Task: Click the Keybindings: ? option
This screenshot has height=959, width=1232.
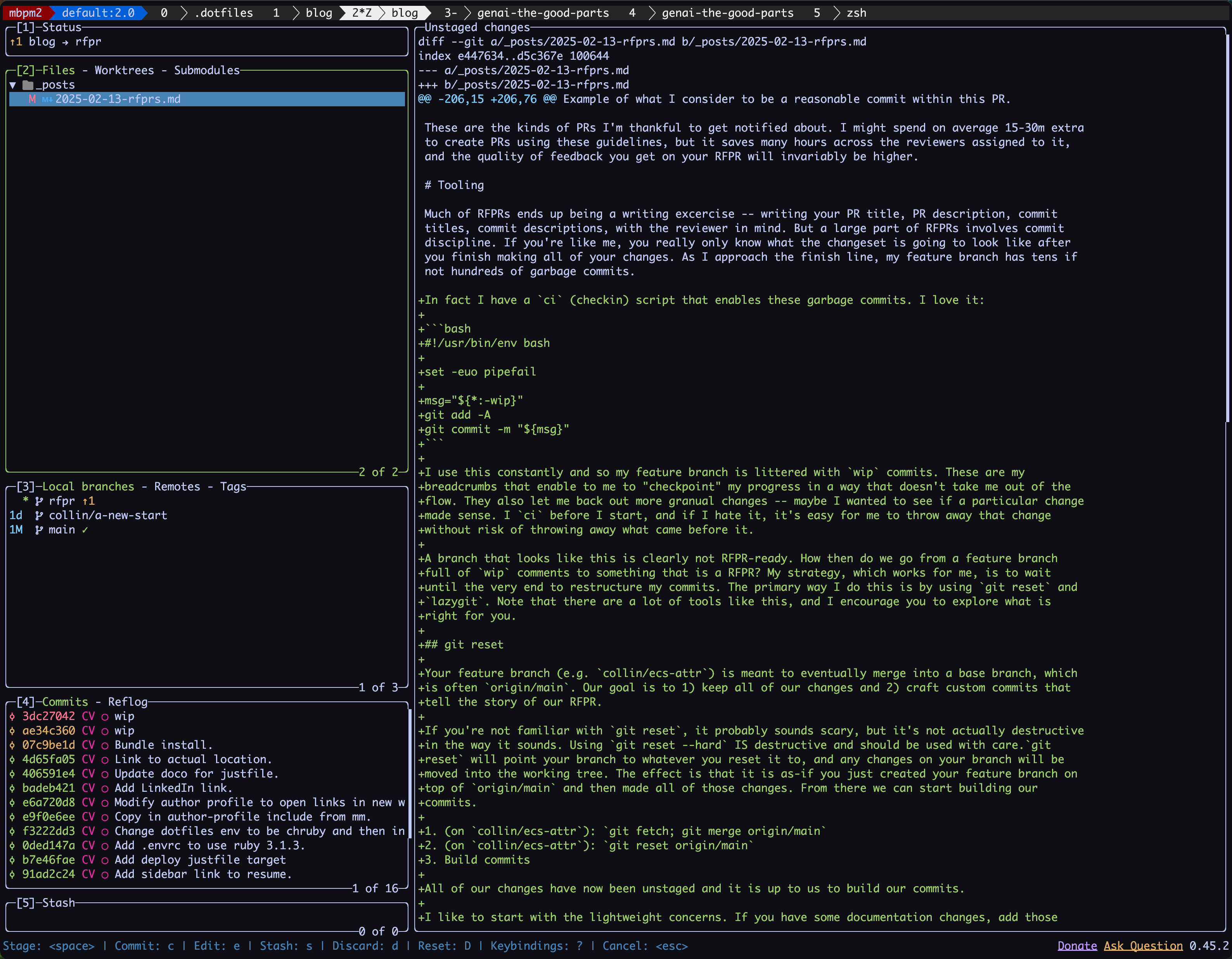Action: pos(536,946)
